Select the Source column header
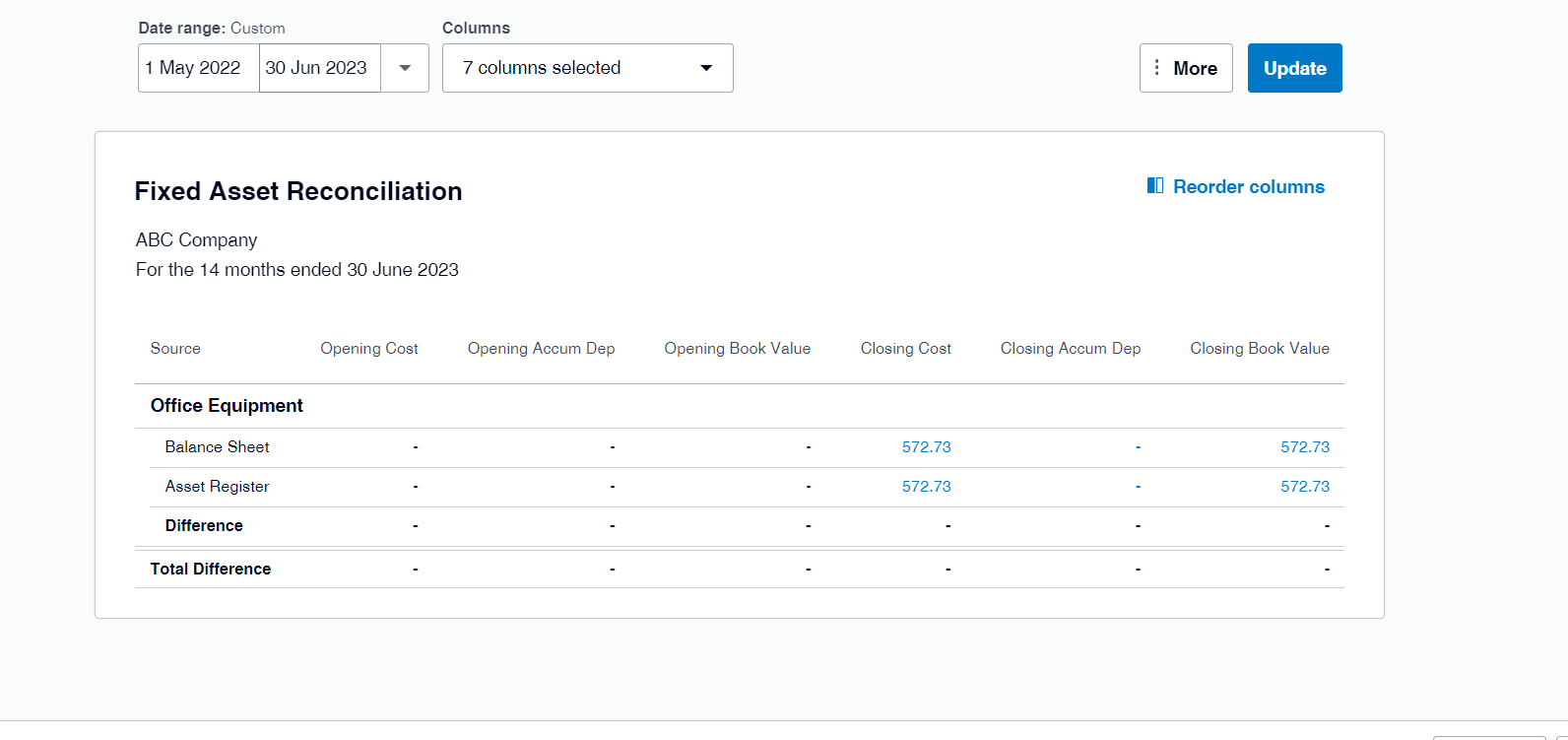The height and width of the screenshot is (740, 1568). [x=175, y=349]
